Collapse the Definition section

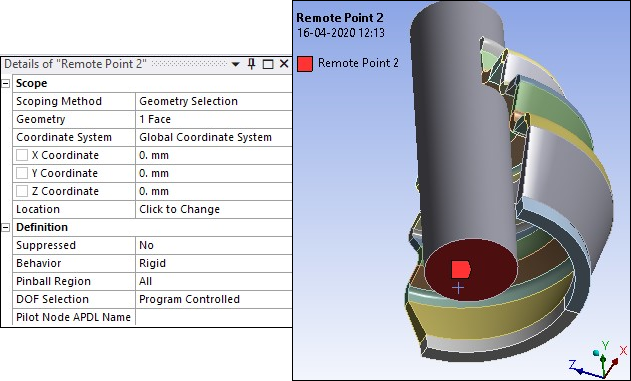[6, 227]
